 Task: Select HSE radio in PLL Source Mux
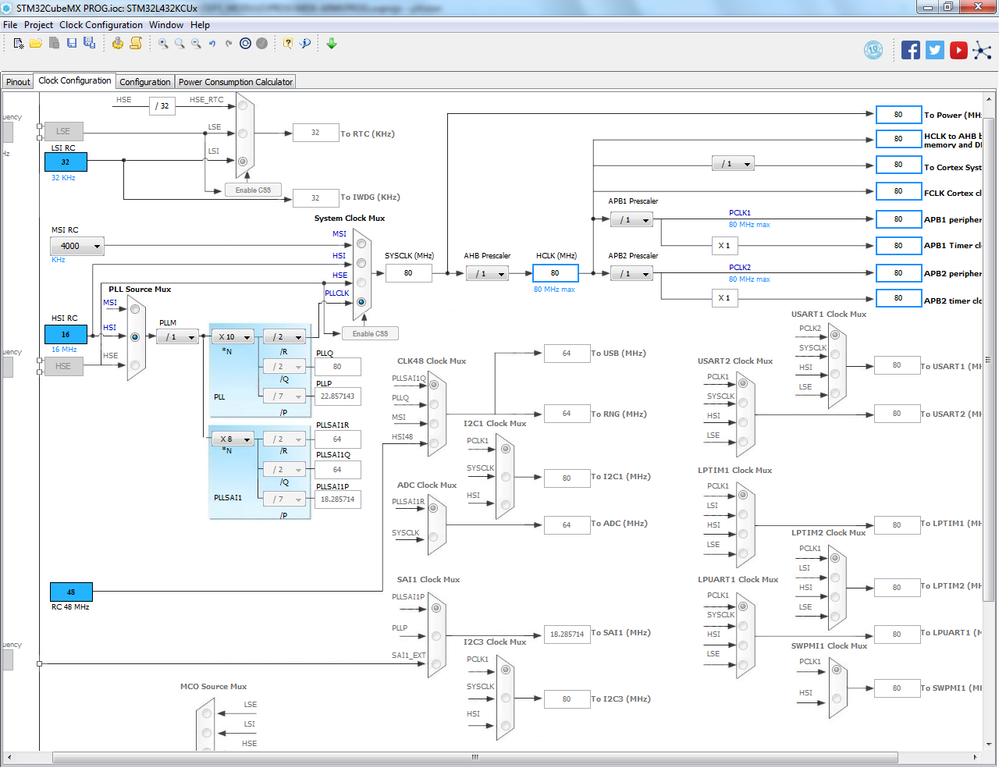pos(134,365)
